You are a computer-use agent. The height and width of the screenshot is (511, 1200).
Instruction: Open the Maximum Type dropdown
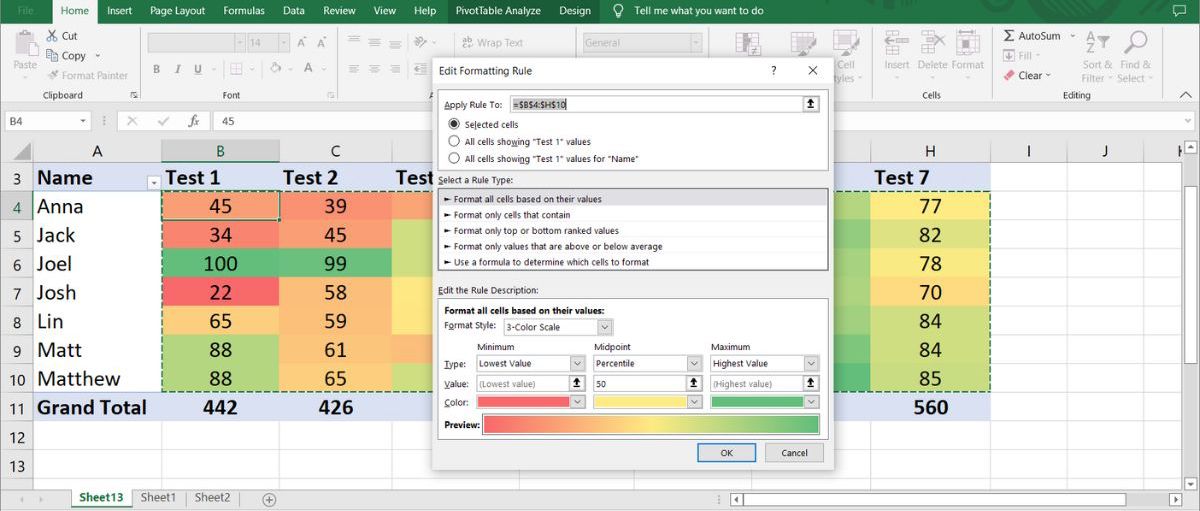811,364
